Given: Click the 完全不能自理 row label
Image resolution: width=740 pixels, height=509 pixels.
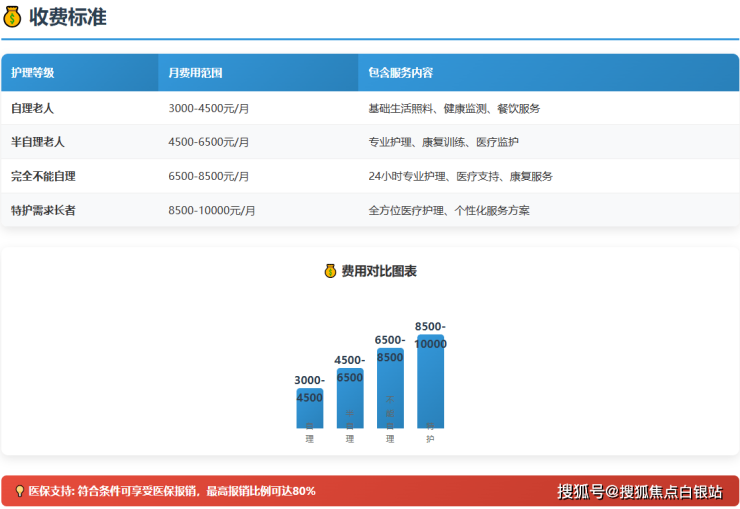Looking at the screenshot, I should click(43, 176).
